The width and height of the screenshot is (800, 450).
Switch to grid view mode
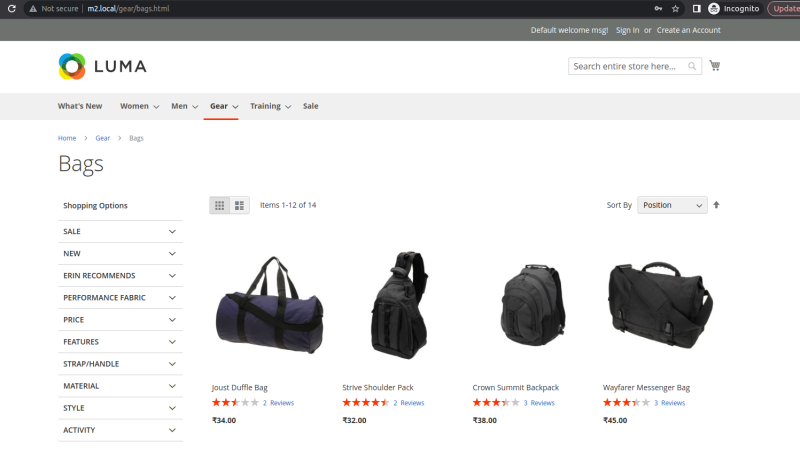(x=220, y=205)
